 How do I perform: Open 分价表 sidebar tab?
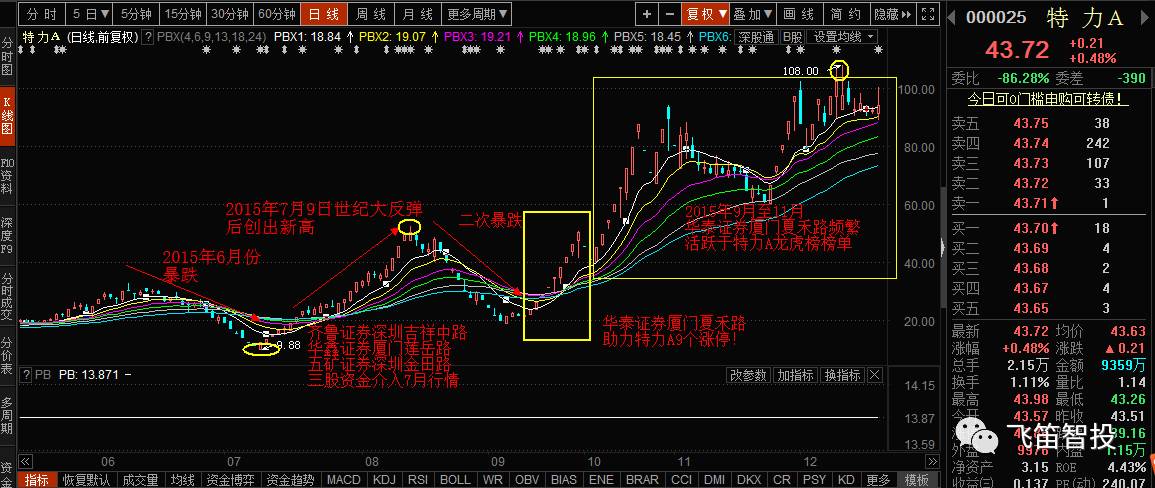7,355
